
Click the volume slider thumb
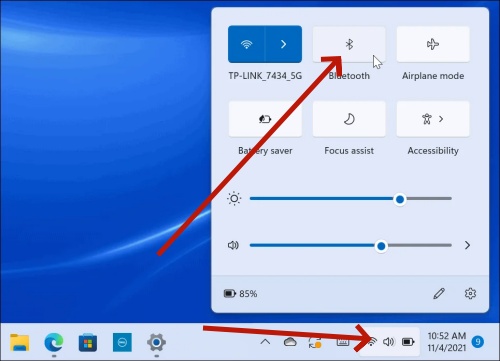pyautogui.click(x=381, y=246)
